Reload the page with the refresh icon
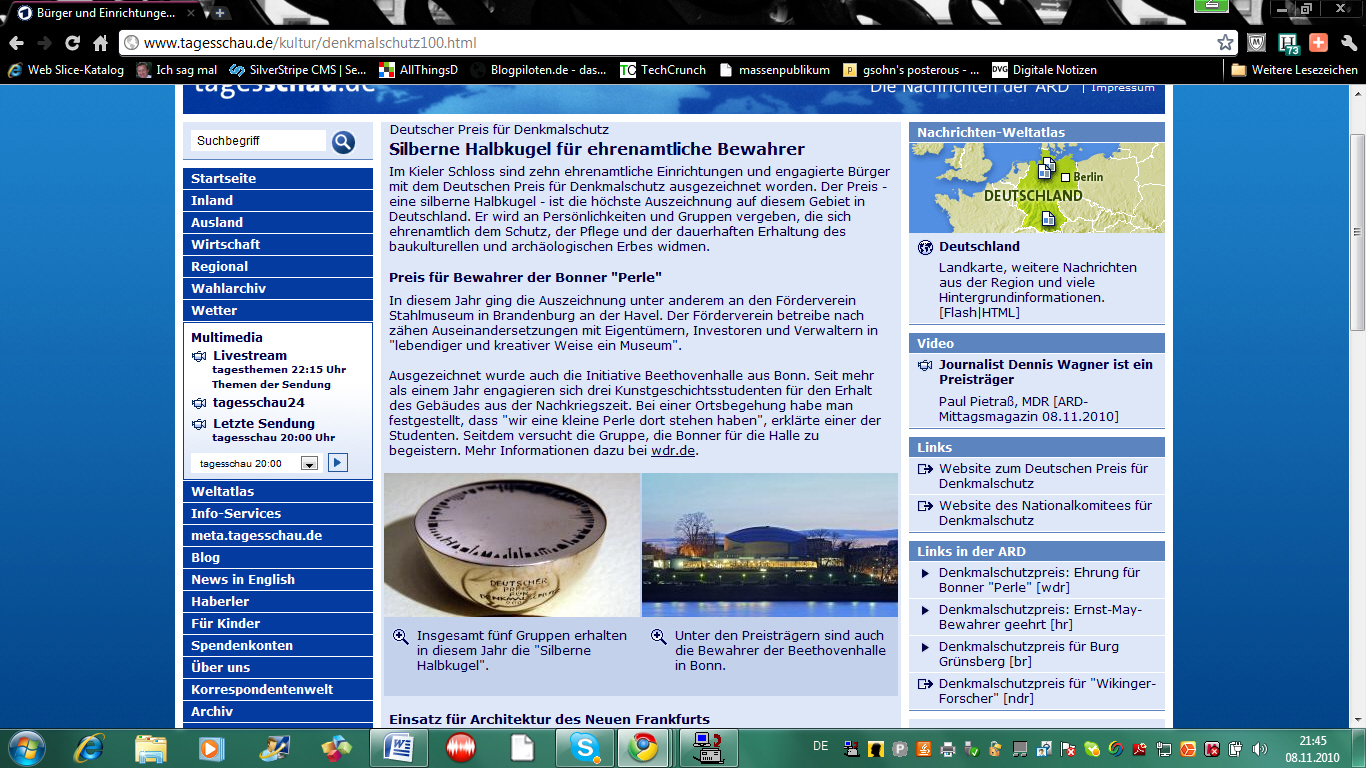Image resolution: width=1366 pixels, height=768 pixels. point(72,43)
